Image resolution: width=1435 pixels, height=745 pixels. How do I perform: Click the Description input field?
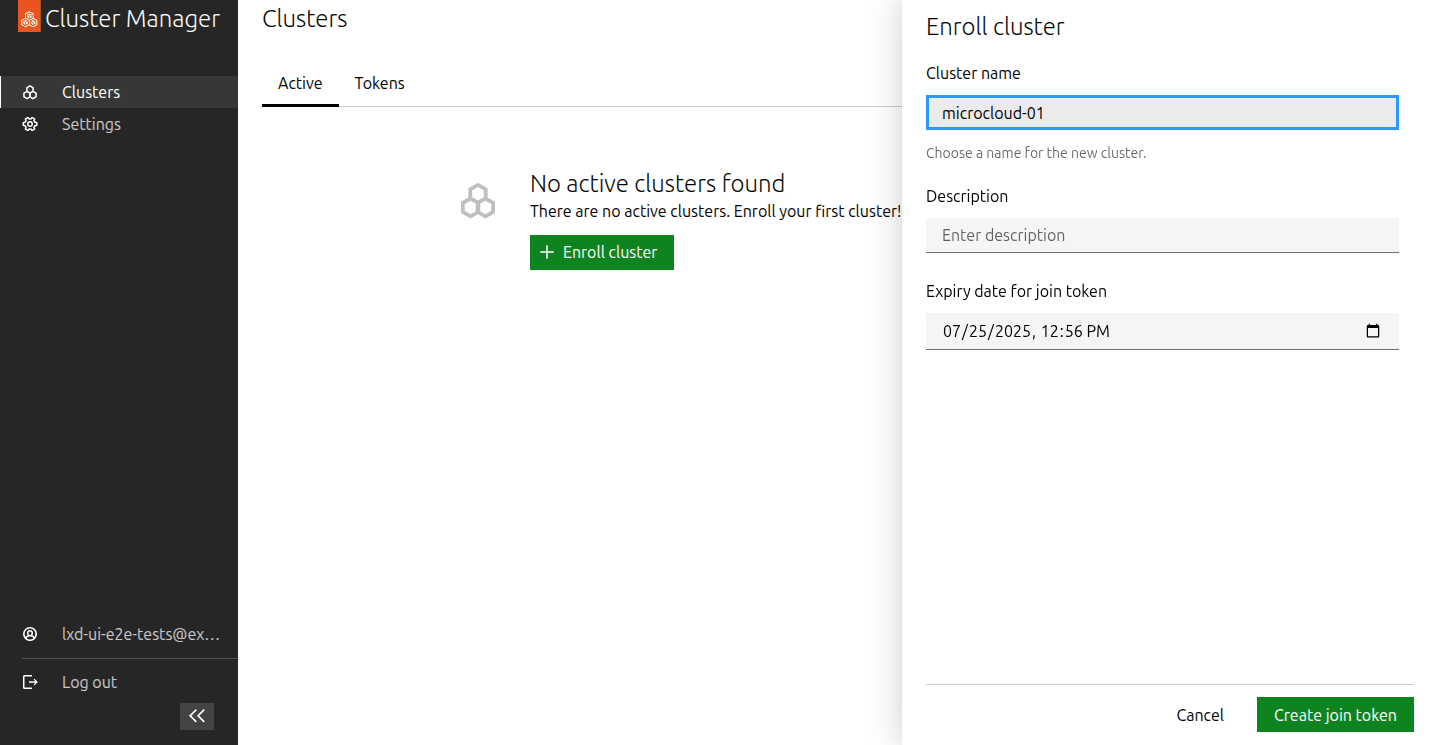coord(1162,235)
